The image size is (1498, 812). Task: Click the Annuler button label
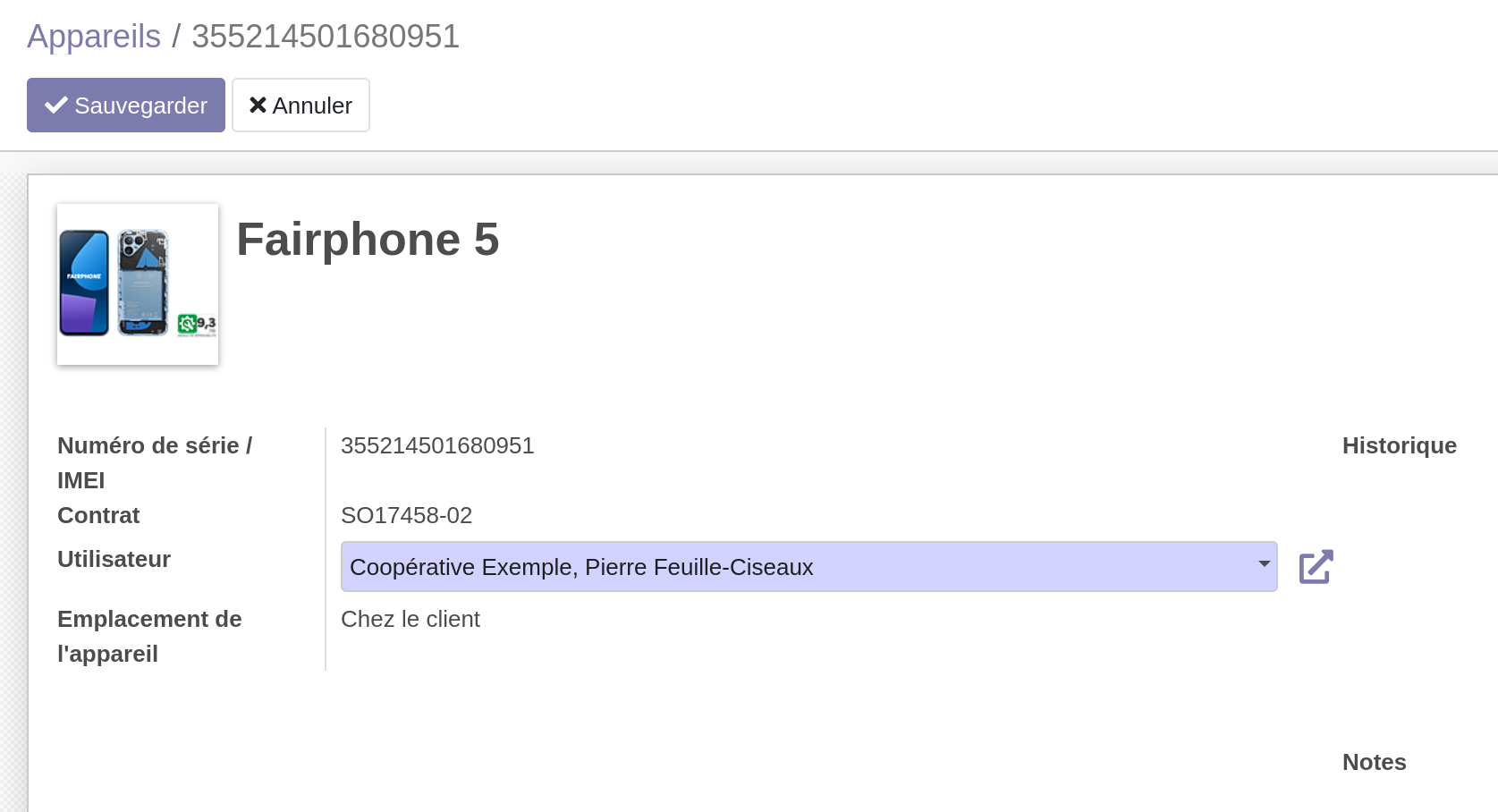(x=312, y=106)
